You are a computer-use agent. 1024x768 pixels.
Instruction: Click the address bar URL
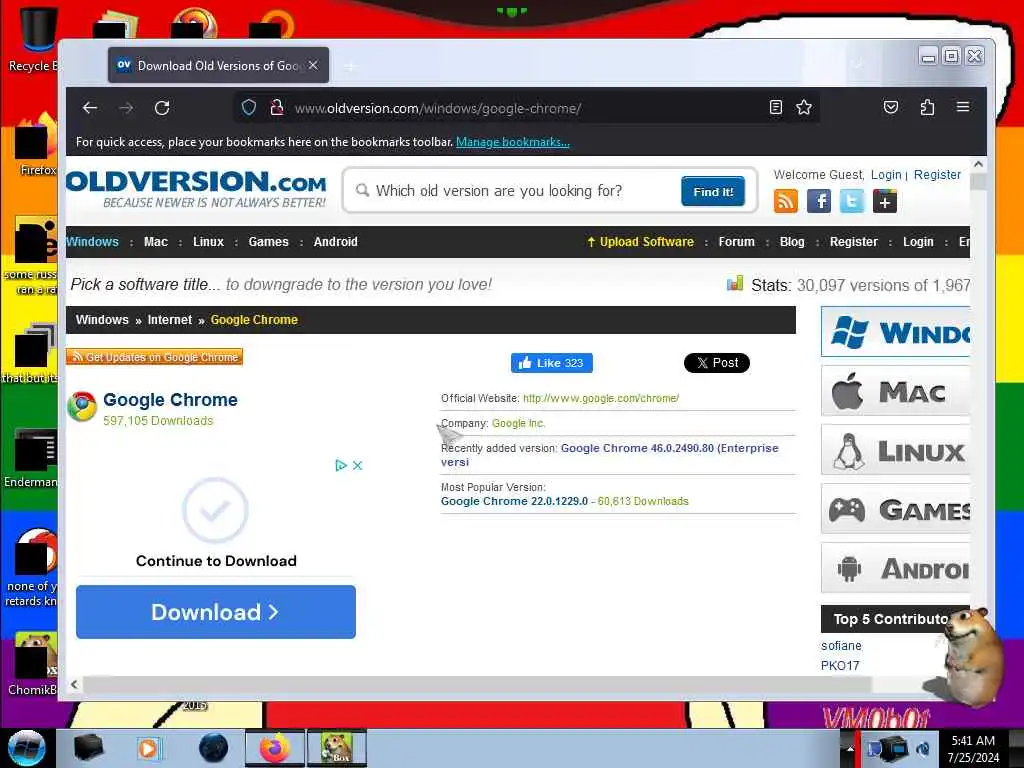[438, 108]
